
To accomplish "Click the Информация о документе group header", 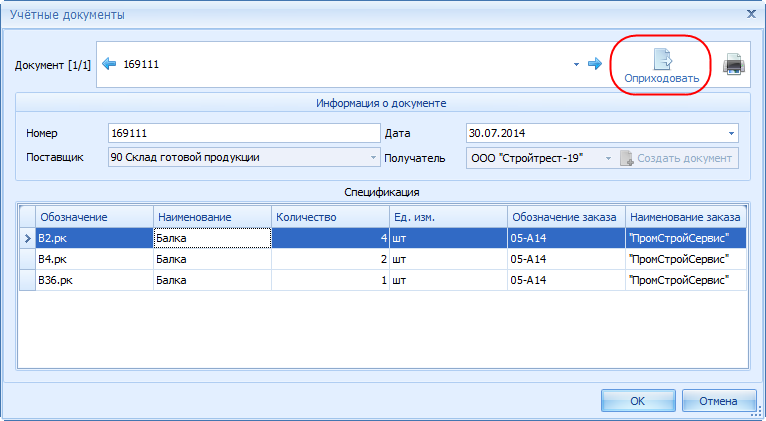I will pos(381,103).
